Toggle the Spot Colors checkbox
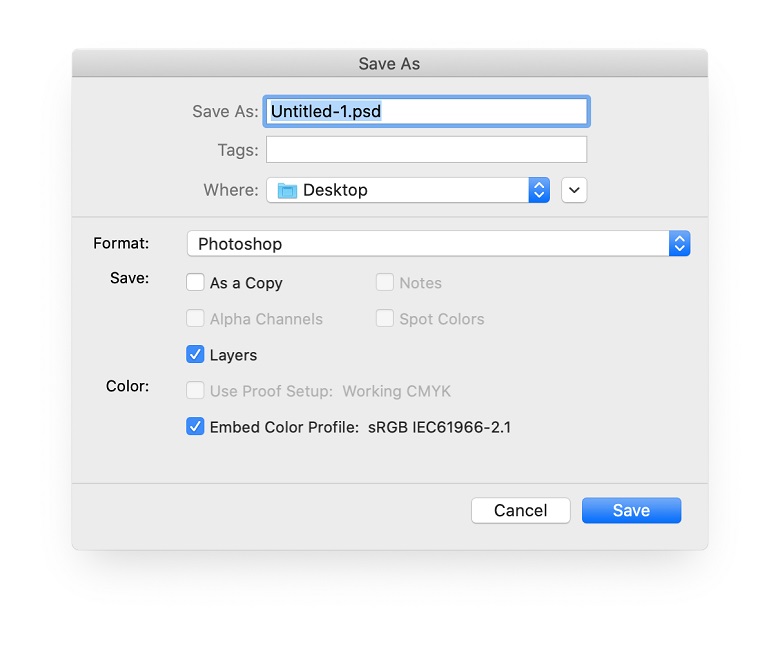Screen dimensions: 780x645 [385, 318]
